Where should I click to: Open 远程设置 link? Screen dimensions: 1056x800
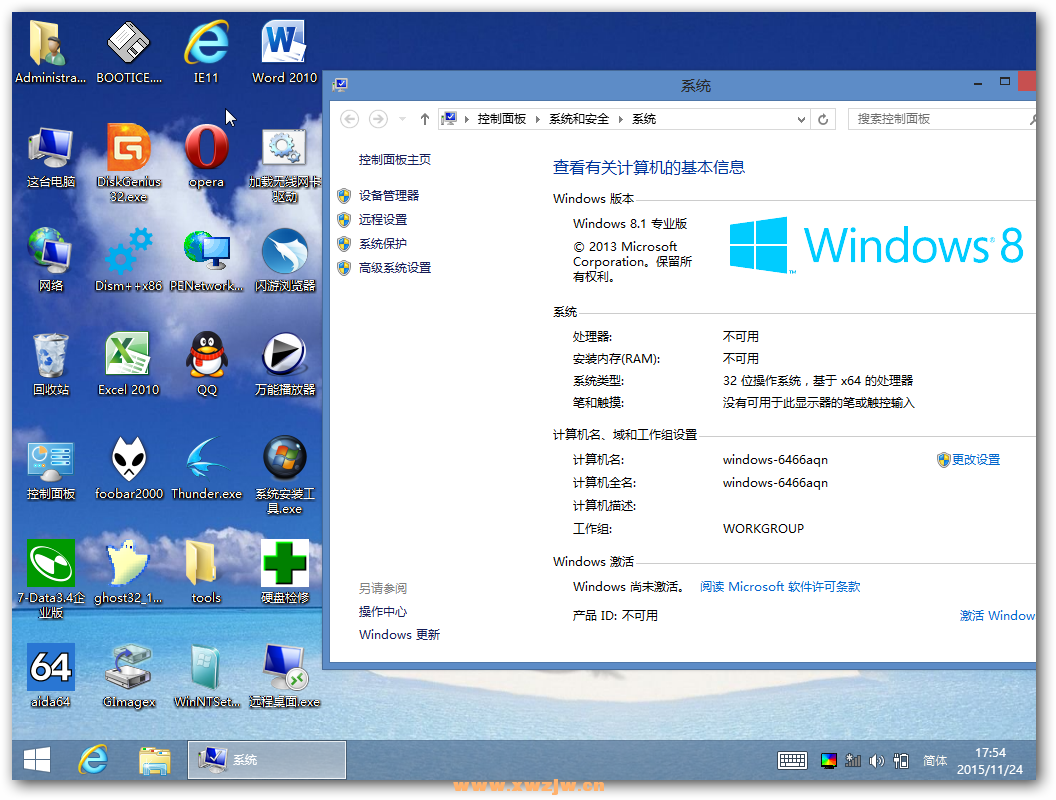[383, 220]
